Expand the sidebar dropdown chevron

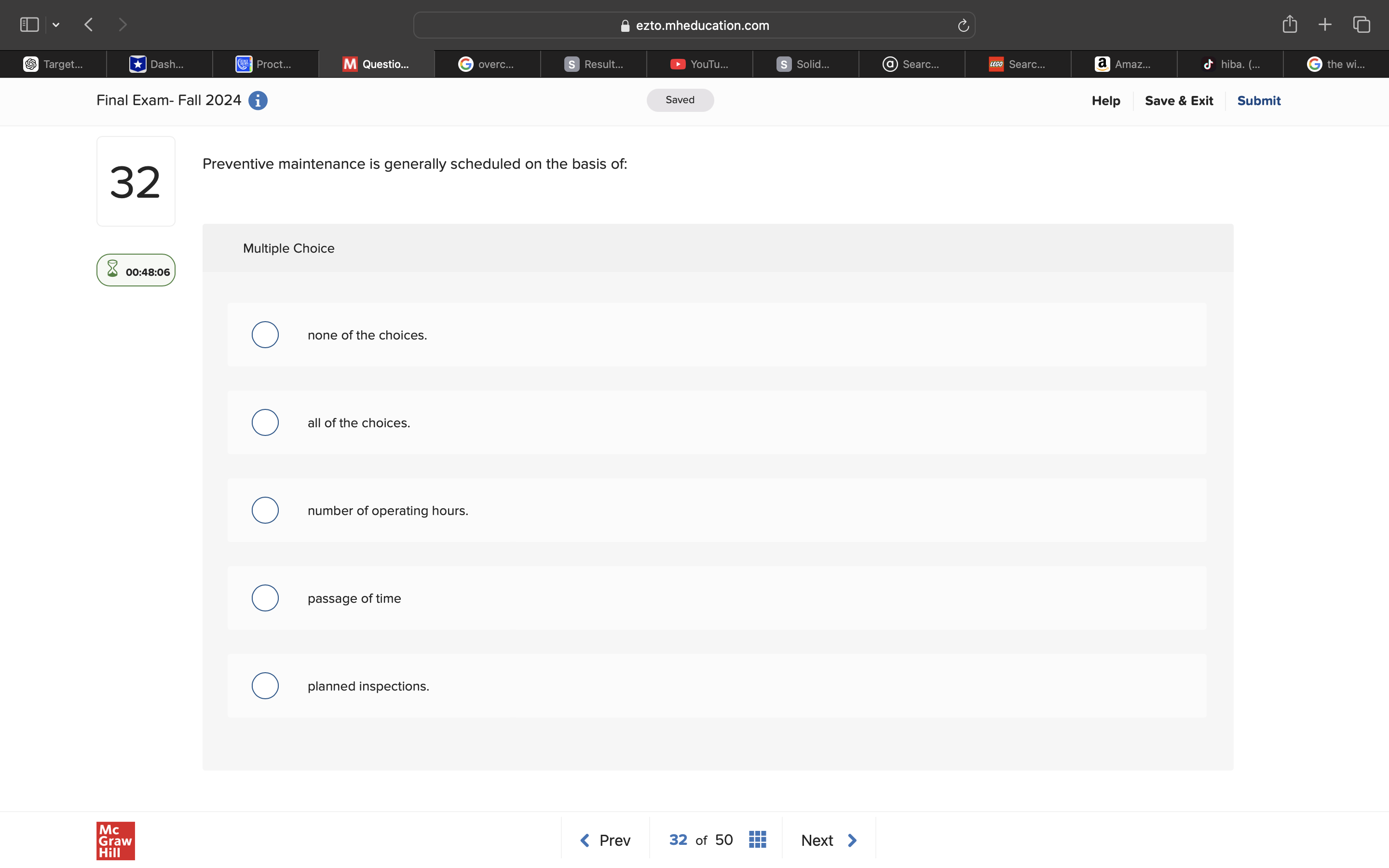coord(55,25)
